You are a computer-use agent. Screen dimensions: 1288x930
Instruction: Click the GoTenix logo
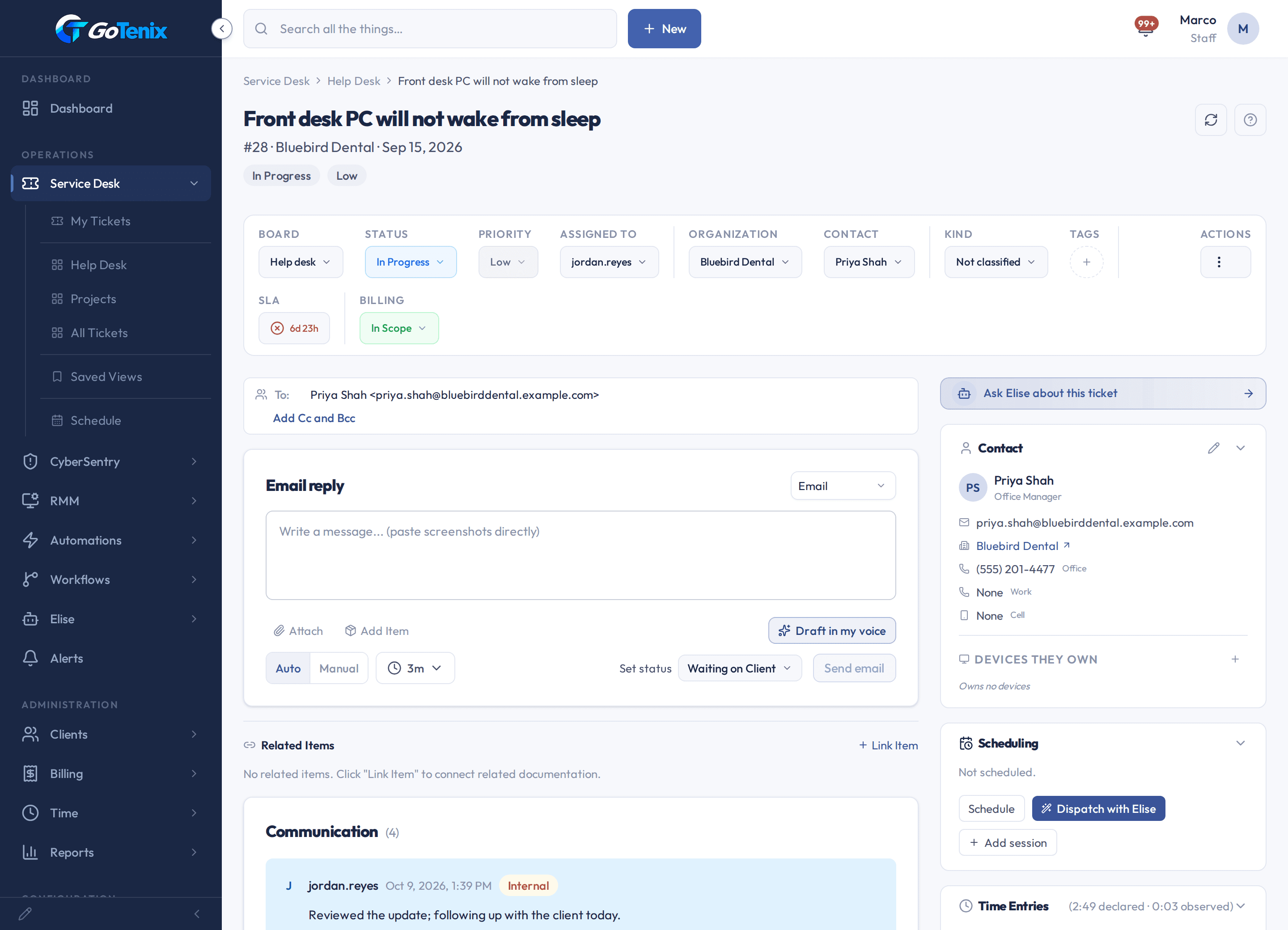pyautogui.click(x=111, y=28)
